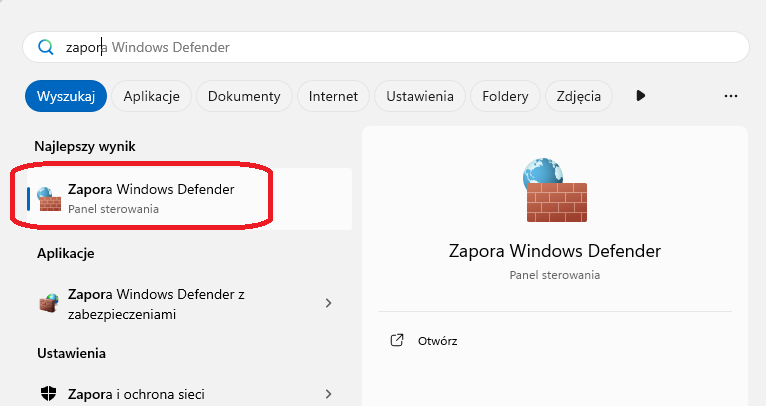Switch to the Aplikacje filter tab
The width and height of the screenshot is (766, 406).
tap(151, 96)
